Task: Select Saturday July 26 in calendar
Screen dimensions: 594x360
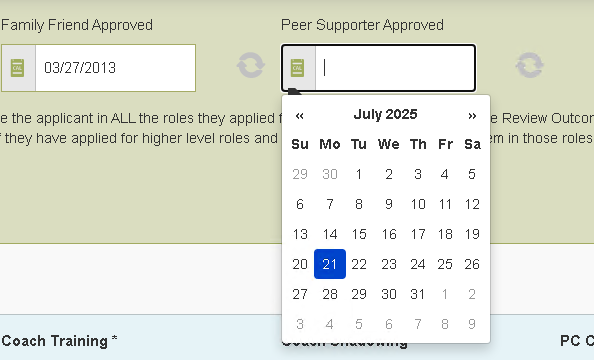Action: 472,264
